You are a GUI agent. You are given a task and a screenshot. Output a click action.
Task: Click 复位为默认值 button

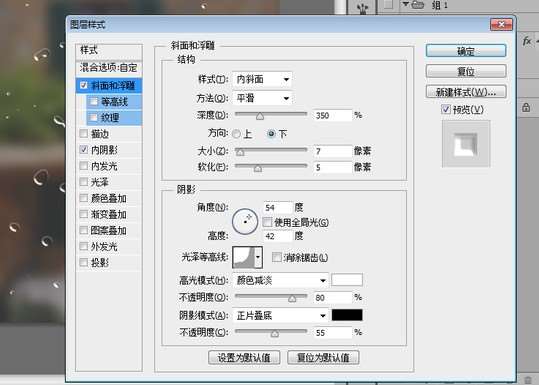[x=323, y=358]
